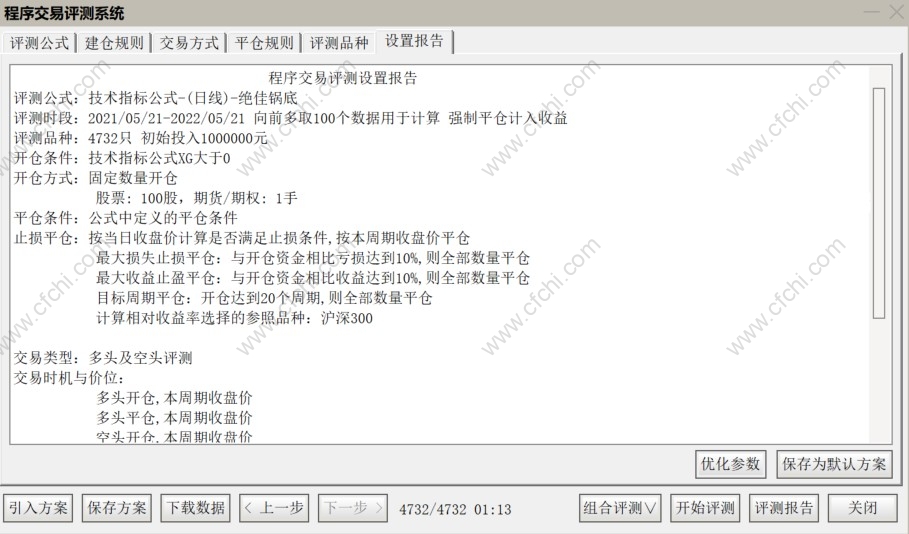
Task: Start evaluation with 开始评测 button
Action: 705,508
